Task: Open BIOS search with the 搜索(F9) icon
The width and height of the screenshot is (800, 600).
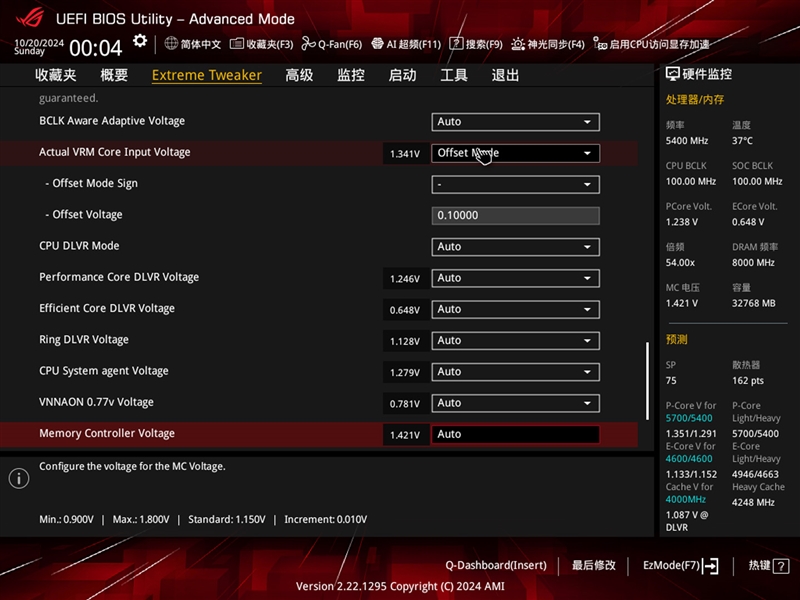Action: 480,43
